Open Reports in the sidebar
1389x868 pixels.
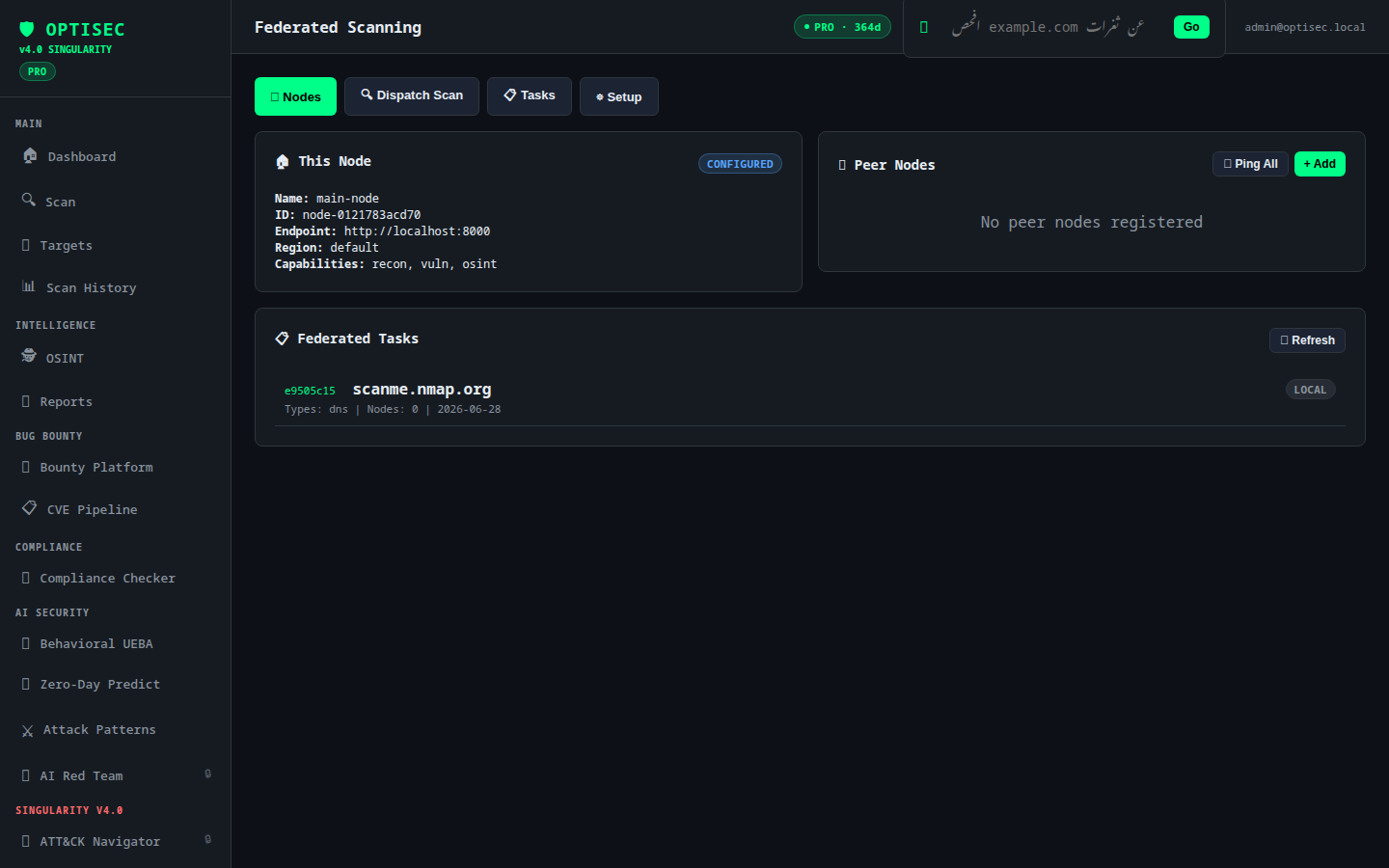[116, 402]
